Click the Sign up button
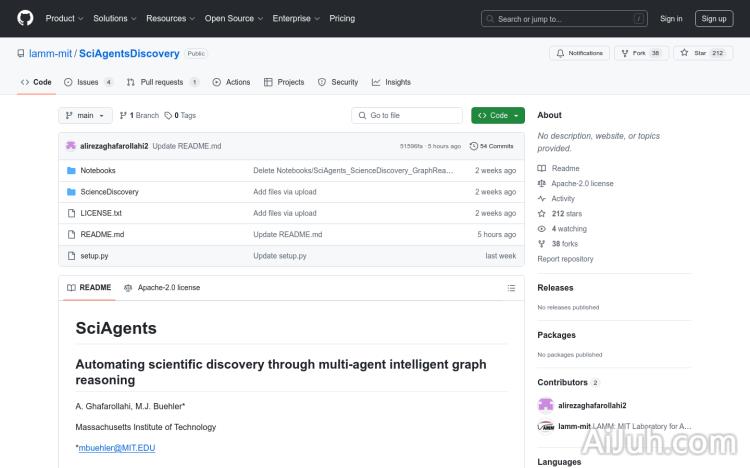 (x=714, y=19)
